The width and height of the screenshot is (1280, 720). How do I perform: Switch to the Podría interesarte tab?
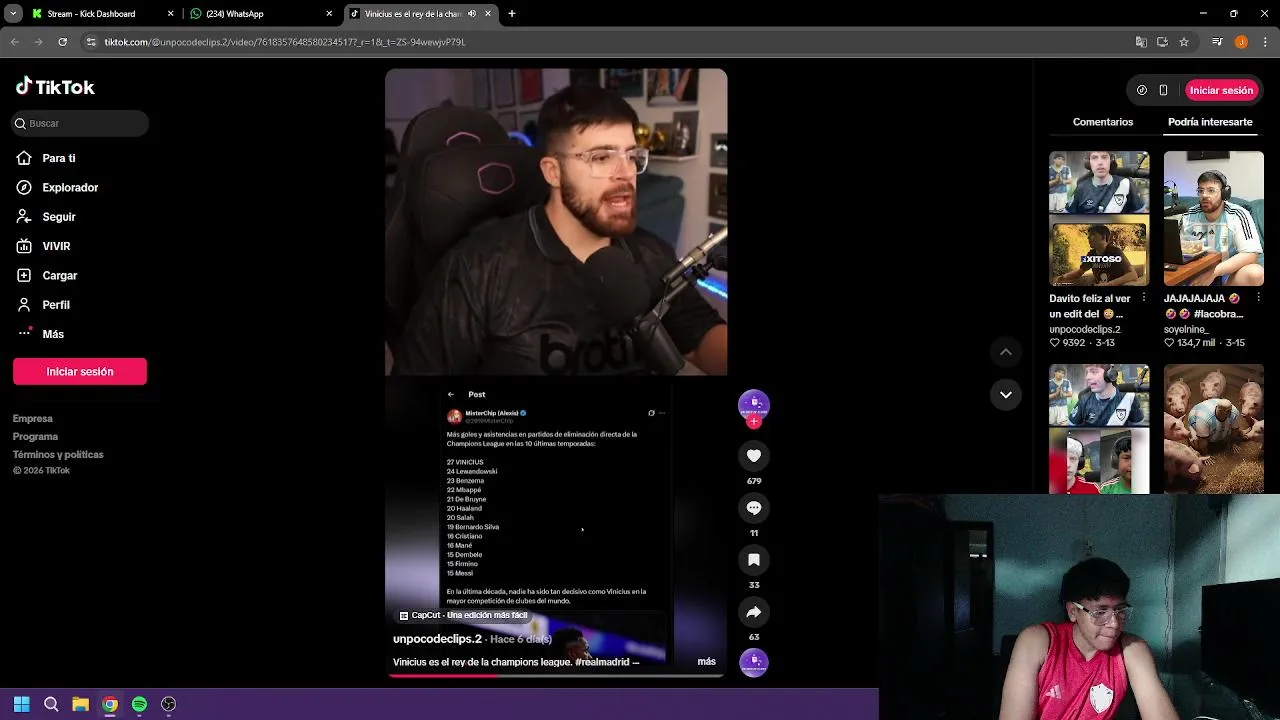pos(1210,122)
